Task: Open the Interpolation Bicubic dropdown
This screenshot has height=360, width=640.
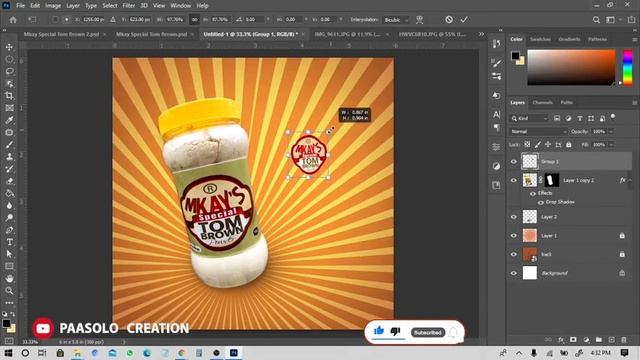Action: 396,20
